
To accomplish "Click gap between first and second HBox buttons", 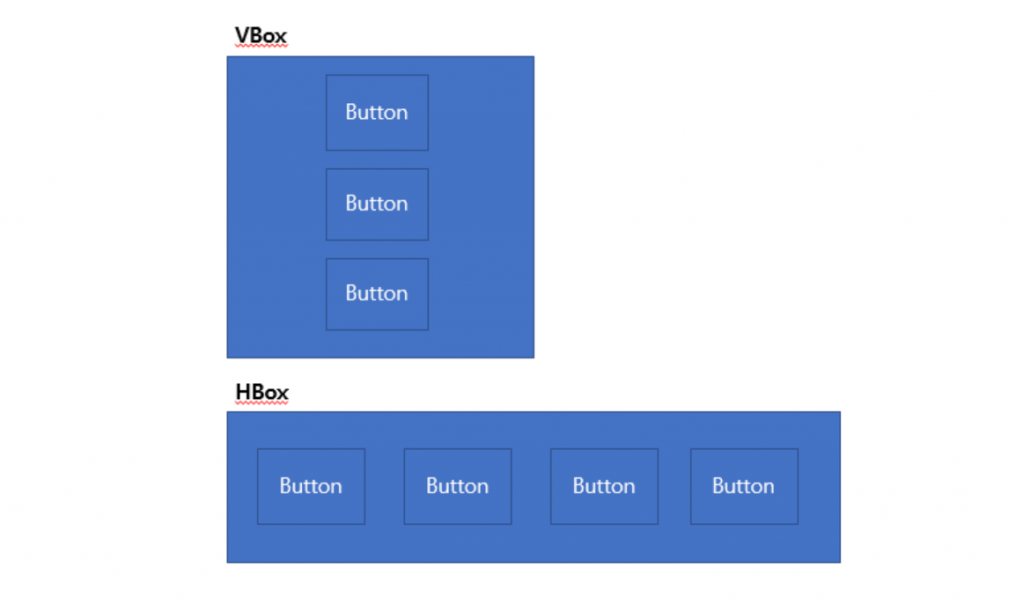I will 384,486.
